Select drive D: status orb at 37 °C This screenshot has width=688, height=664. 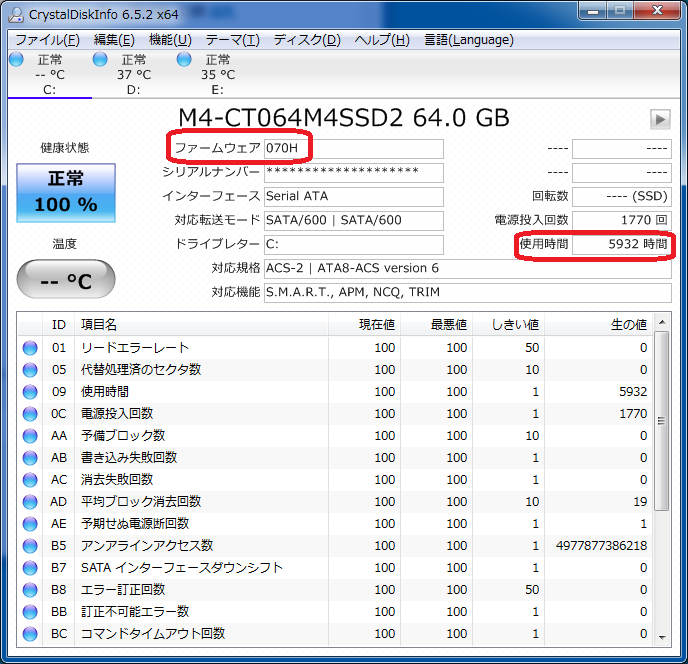[x=100, y=60]
